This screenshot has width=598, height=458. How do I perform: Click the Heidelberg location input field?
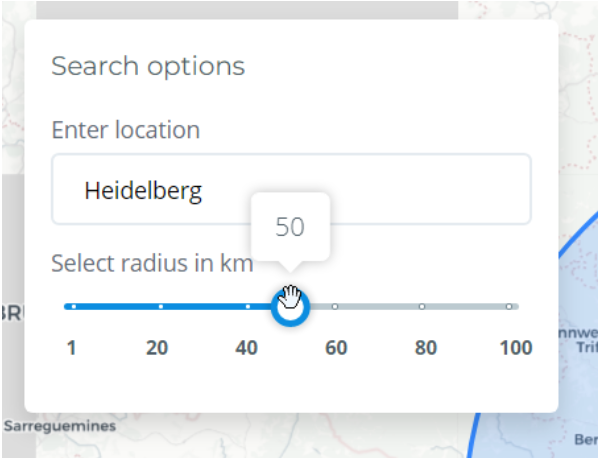click(x=291, y=189)
